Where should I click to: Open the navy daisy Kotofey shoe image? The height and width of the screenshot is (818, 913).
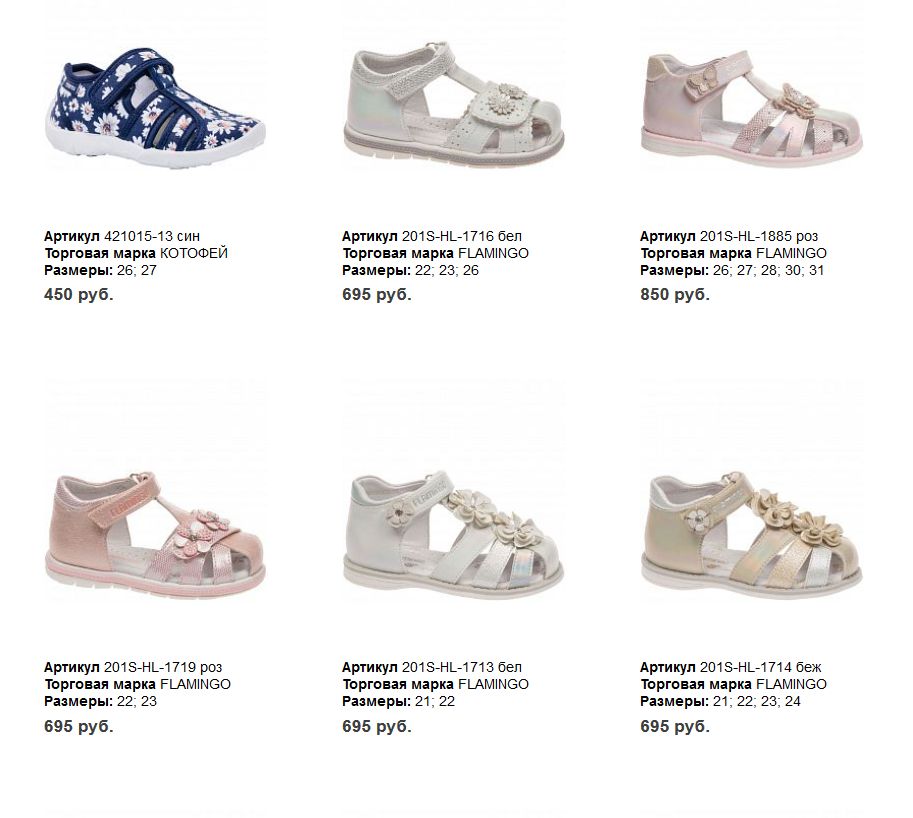pos(155,109)
